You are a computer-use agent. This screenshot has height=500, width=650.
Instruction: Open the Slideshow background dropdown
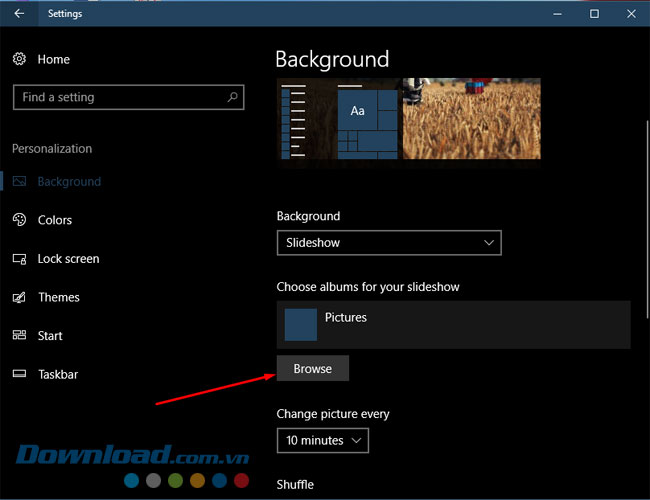click(388, 243)
